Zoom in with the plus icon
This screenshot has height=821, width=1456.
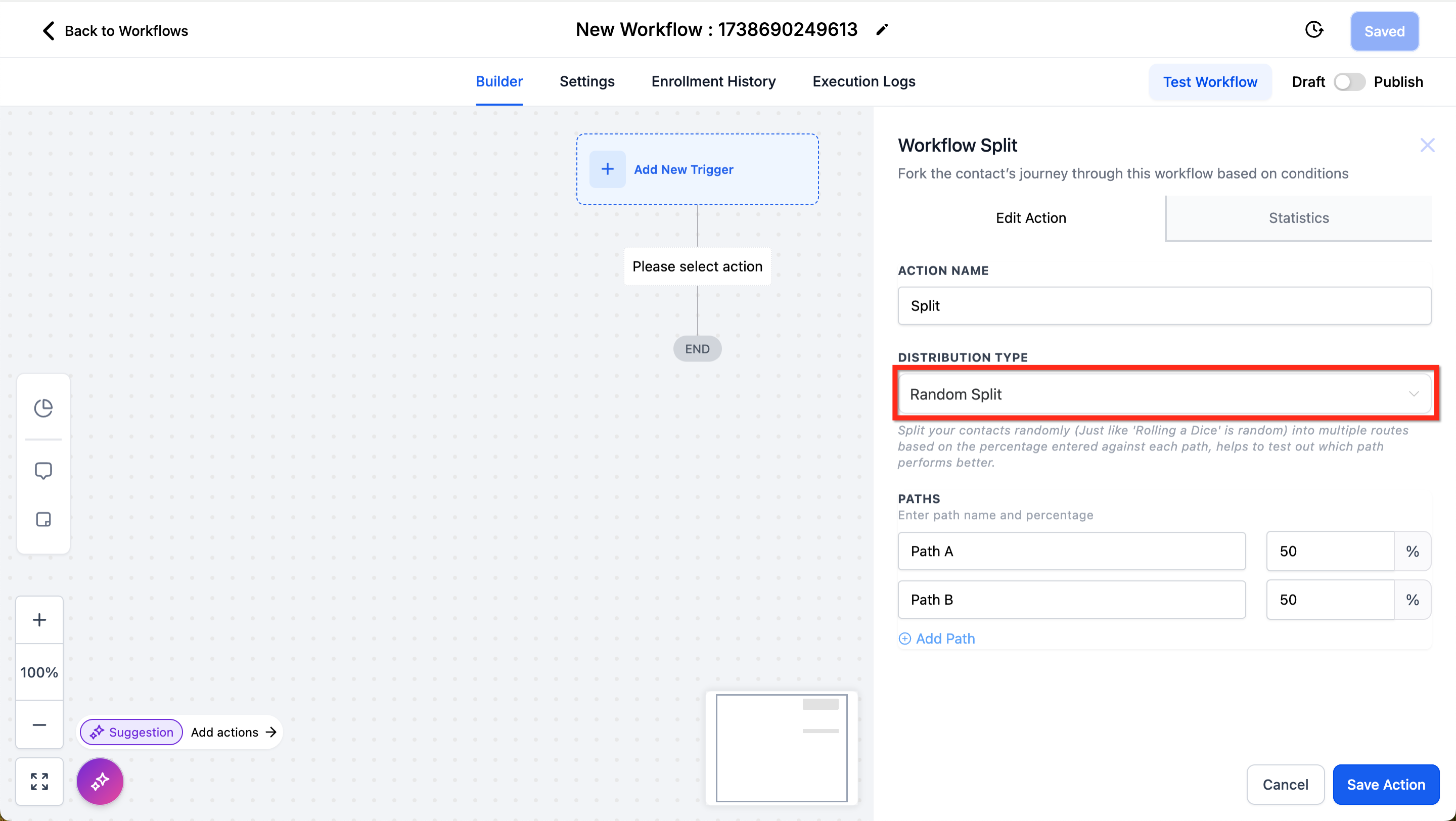[x=39, y=620]
